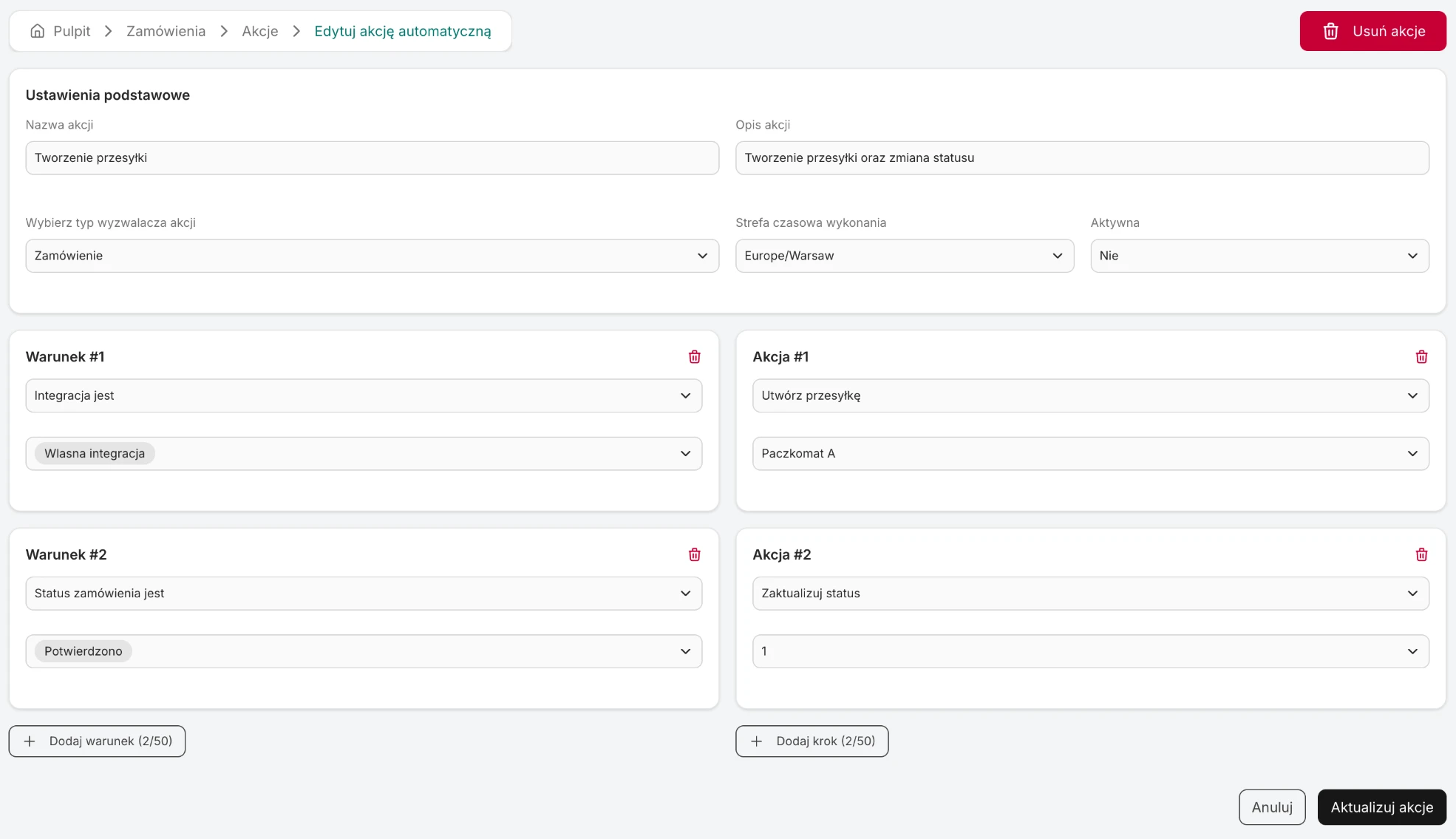Viewport: 1456px width, 839px height.
Task: Click 'Dodaj krok (2/50)' button
Action: click(x=812, y=741)
